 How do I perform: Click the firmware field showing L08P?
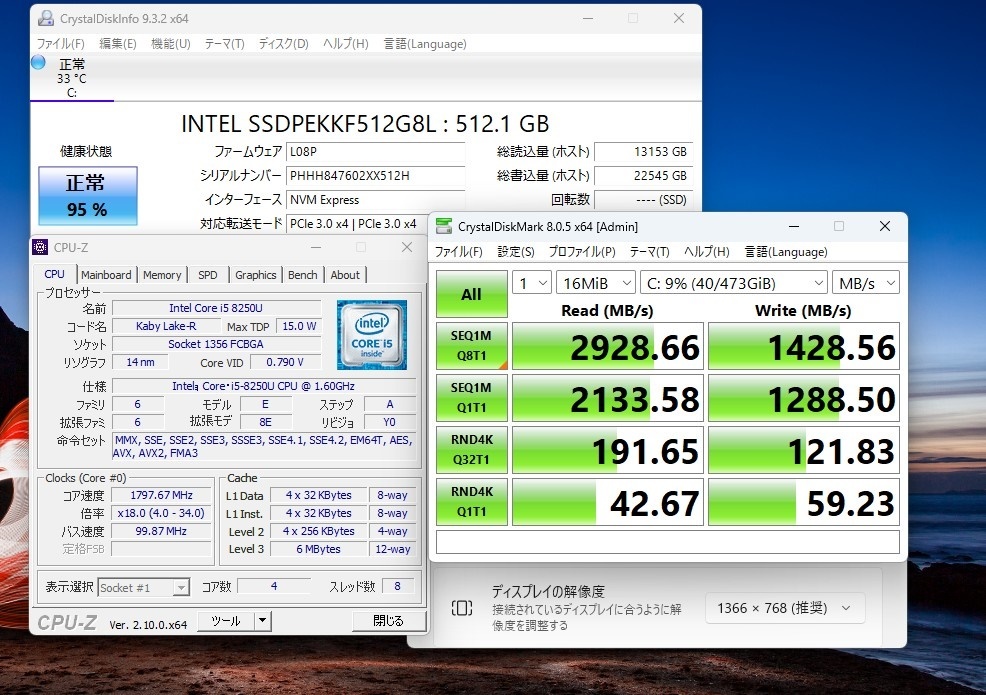pyautogui.click(x=375, y=152)
